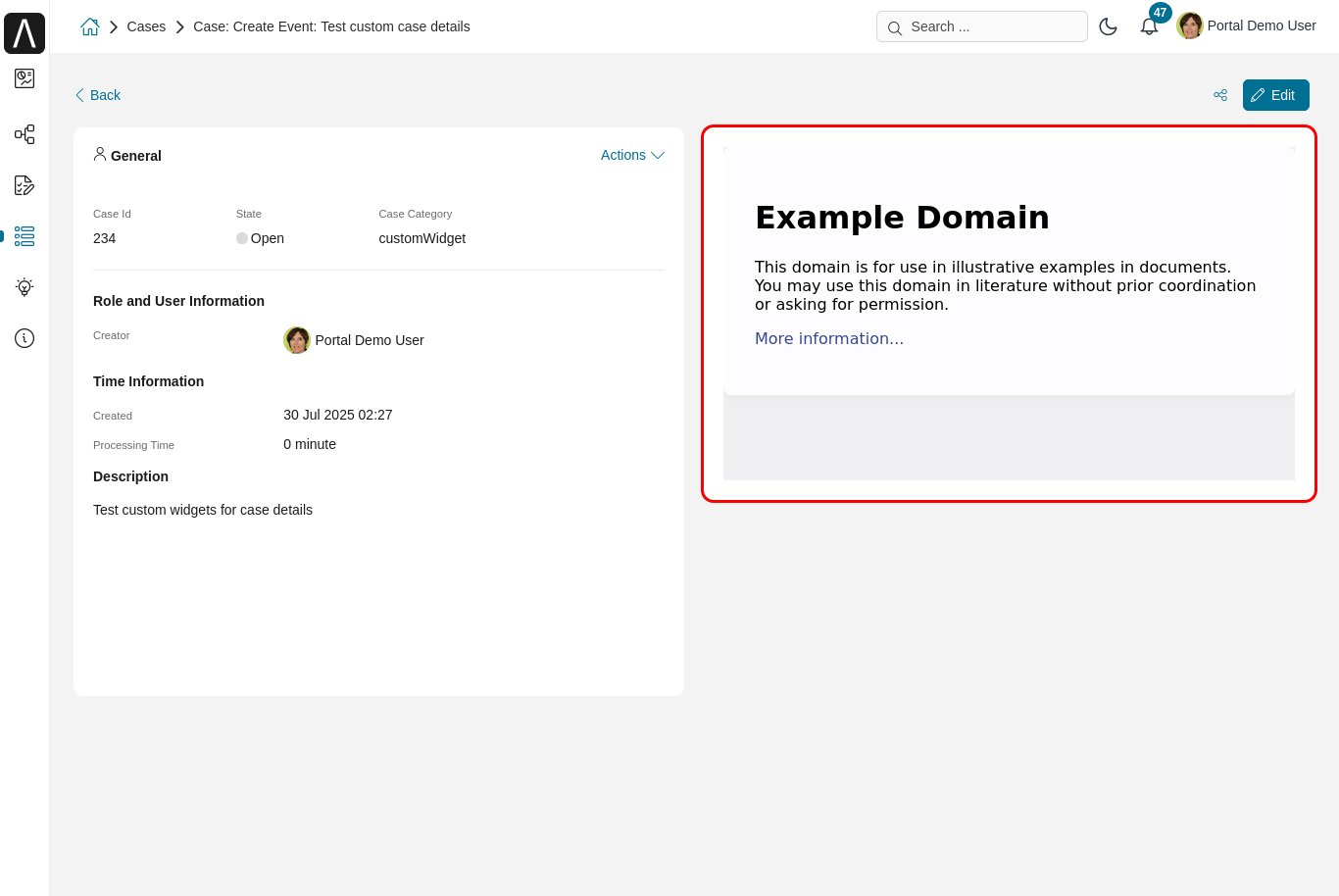Click the Back navigation link

97,95
